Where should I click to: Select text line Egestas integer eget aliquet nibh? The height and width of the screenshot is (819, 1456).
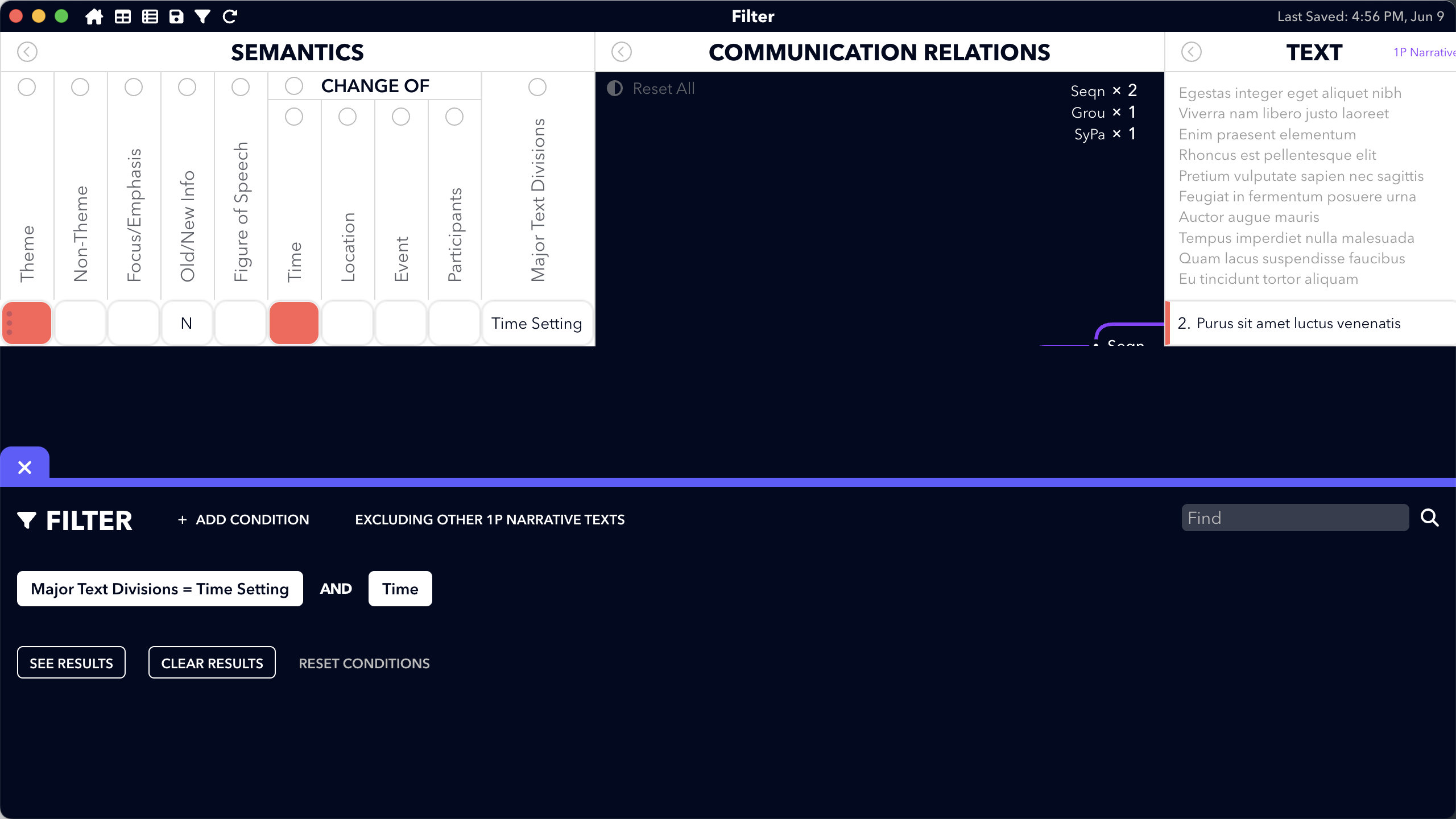click(x=1290, y=93)
